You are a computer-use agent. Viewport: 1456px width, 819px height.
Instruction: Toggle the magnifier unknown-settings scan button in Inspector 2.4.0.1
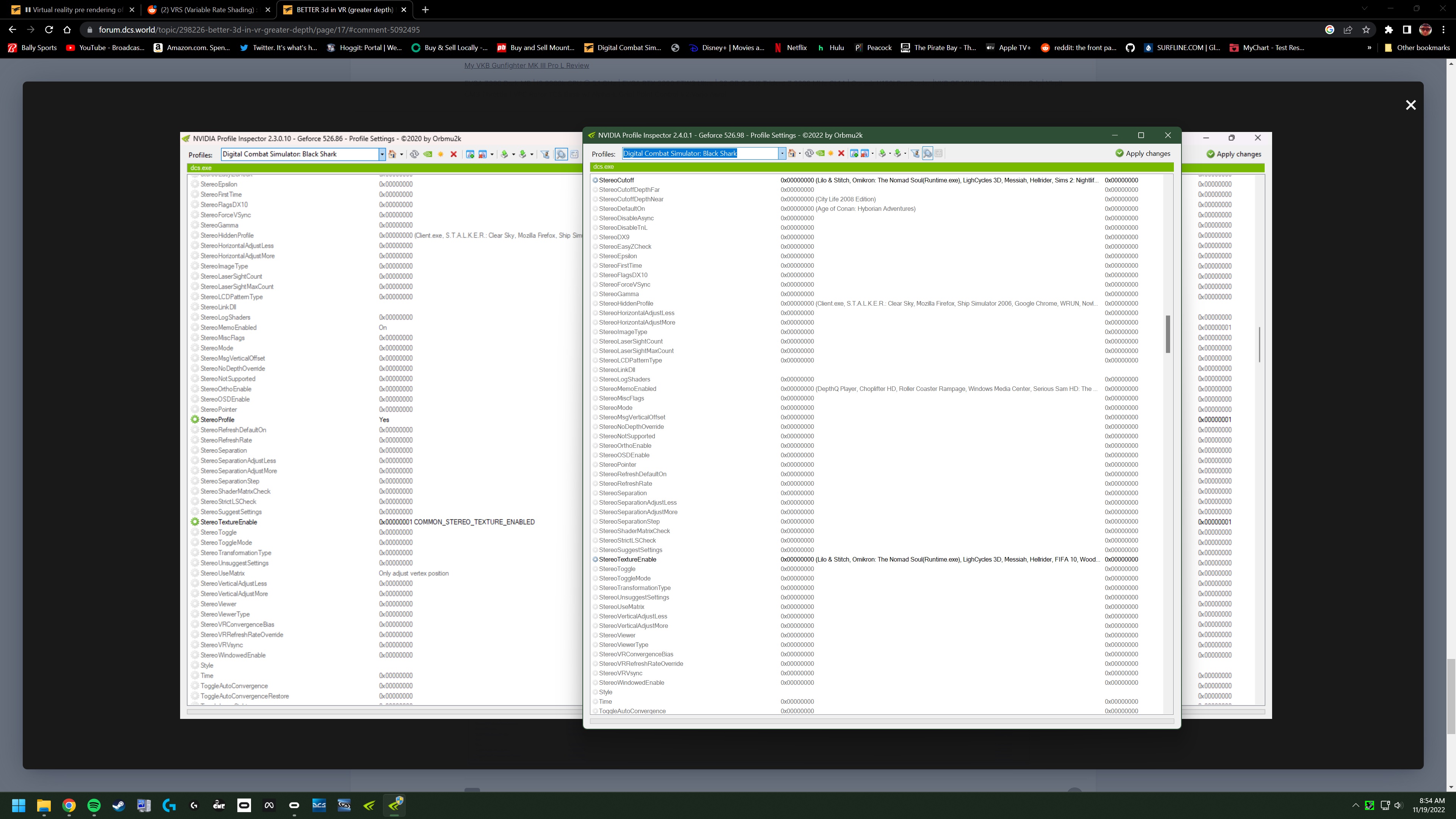click(927, 153)
